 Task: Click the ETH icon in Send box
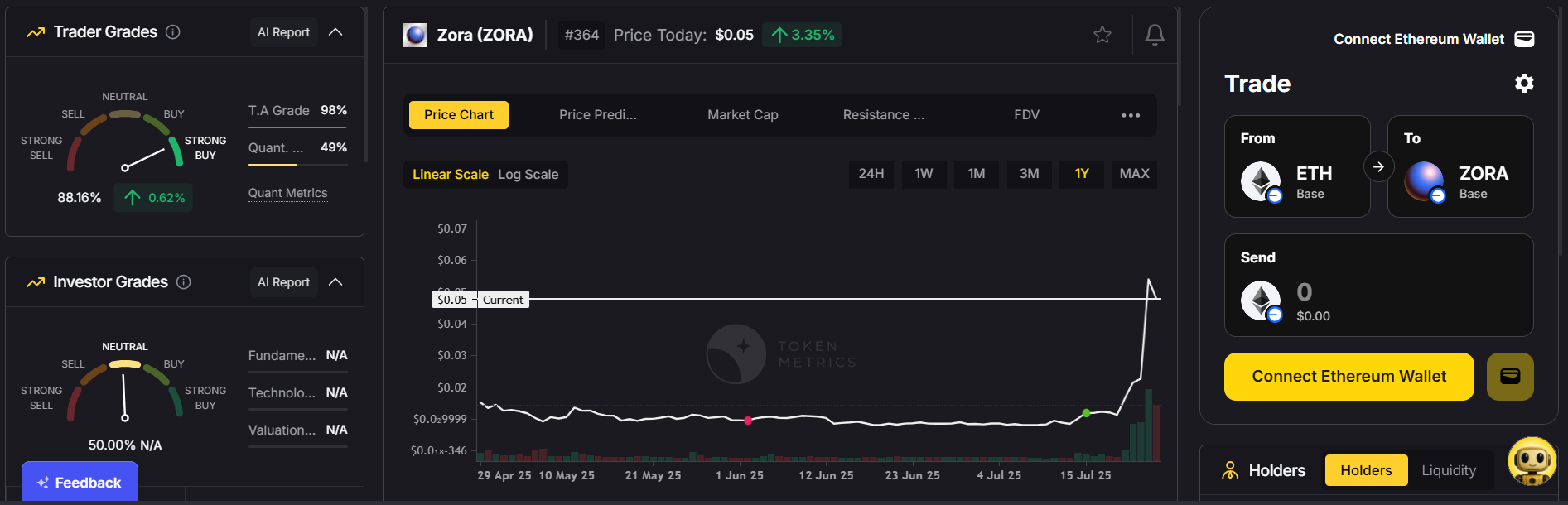(1261, 301)
